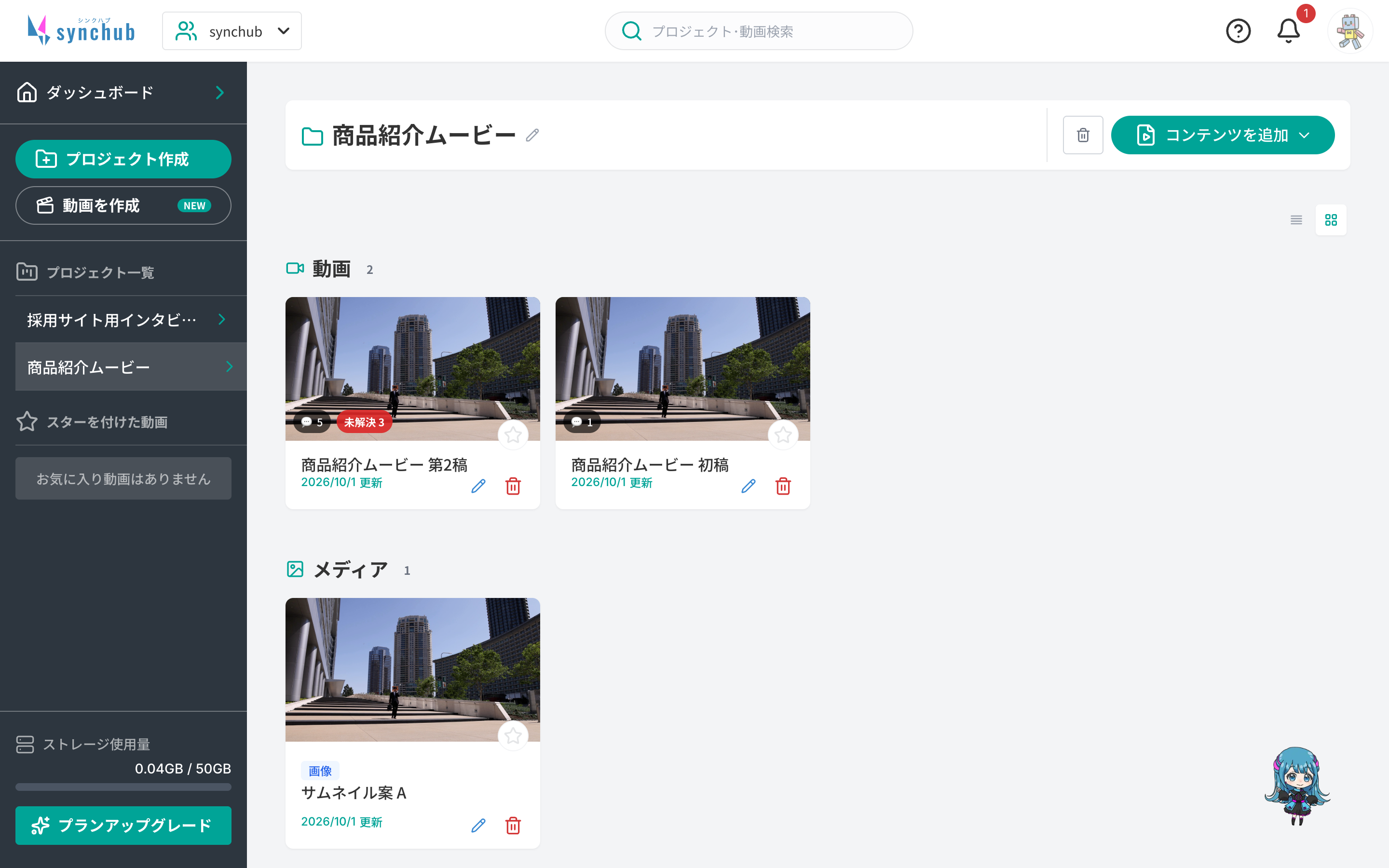Expand the コンテンツを追加 dropdown
The width and height of the screenshot is (1389, 868).
click(x=1223, y=135)
